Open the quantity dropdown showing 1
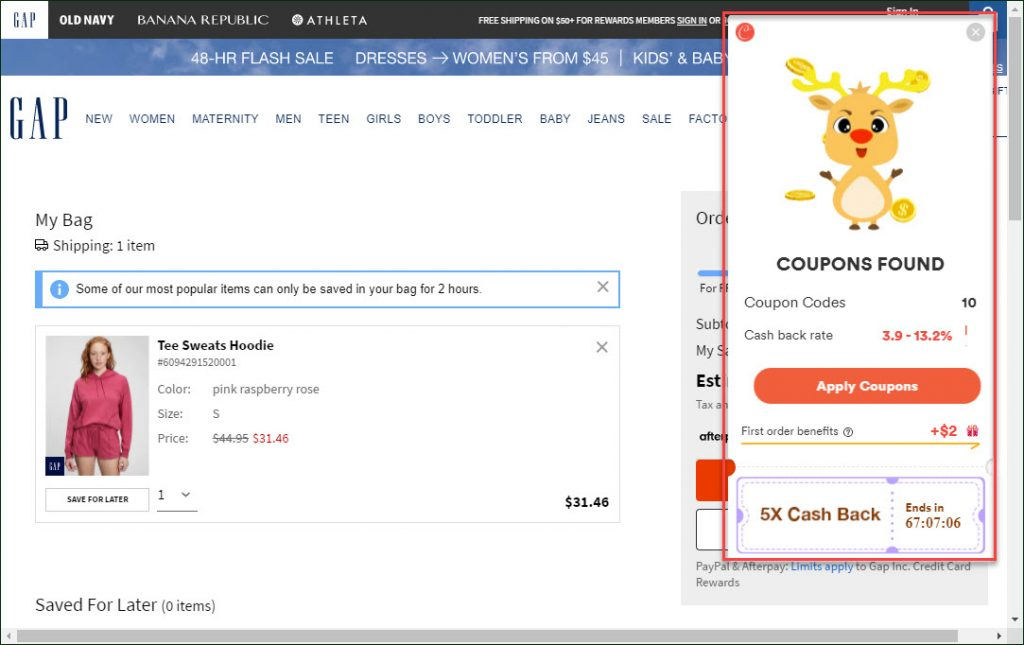This screenshot has height=645, width=1024. [176, 496]
